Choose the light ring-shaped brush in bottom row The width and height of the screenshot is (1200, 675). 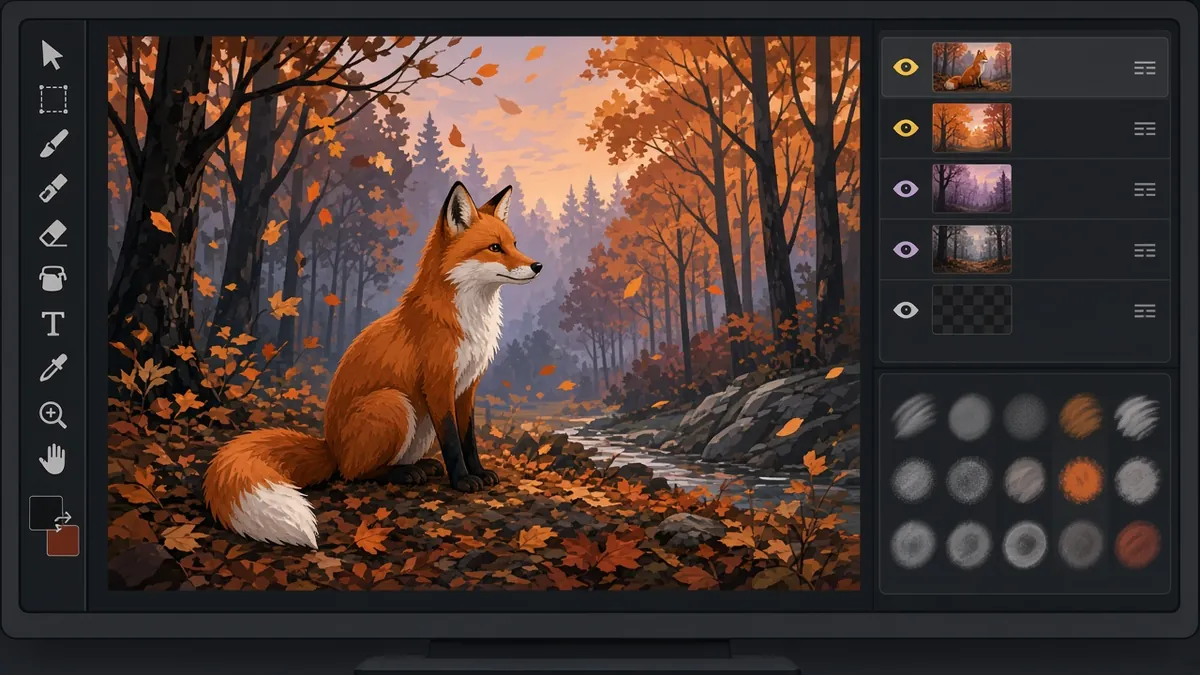click(1025, 545)
